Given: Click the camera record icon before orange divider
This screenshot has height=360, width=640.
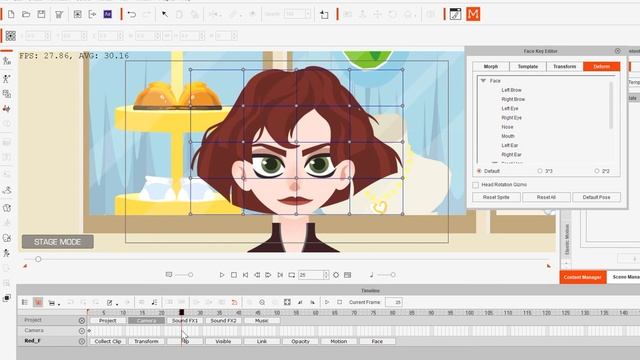Looking at the screenshot, I should 324,14.
